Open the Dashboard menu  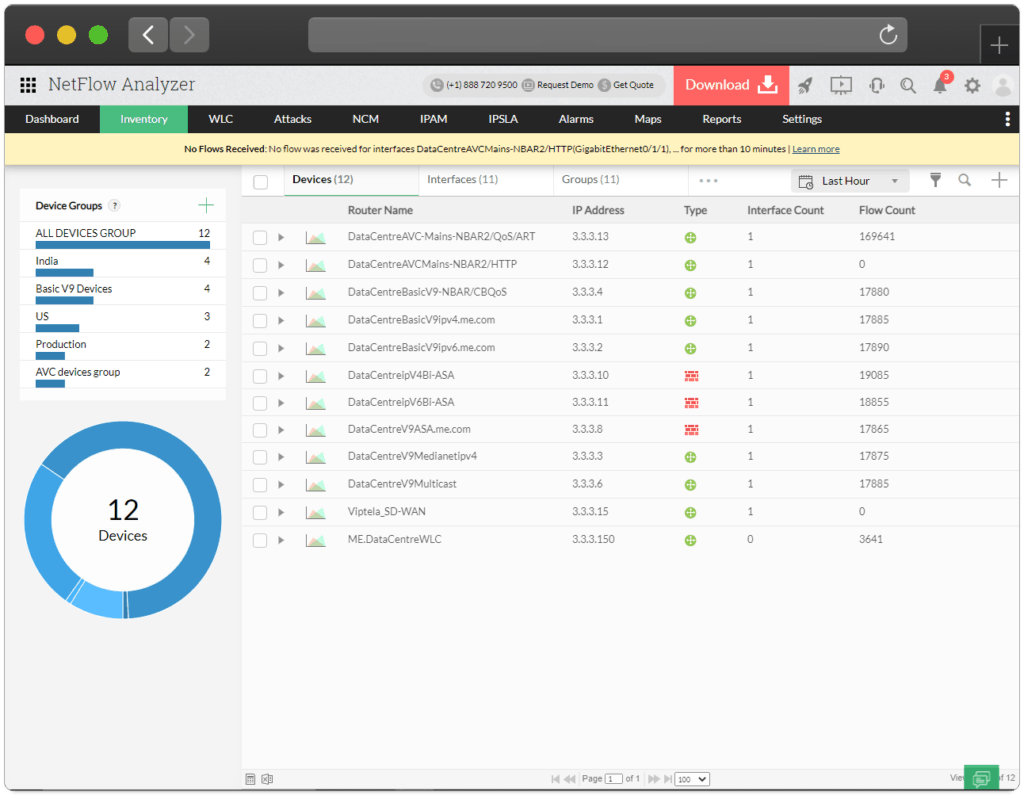pyautogui.click(x=52, y=119)
